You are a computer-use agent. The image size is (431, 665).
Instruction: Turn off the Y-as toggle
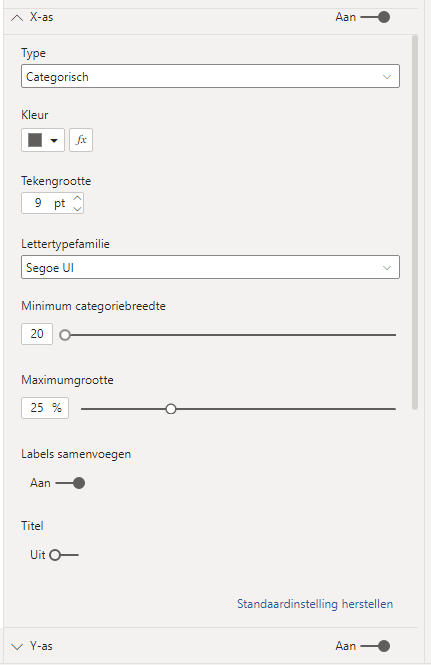coord(375,646)
